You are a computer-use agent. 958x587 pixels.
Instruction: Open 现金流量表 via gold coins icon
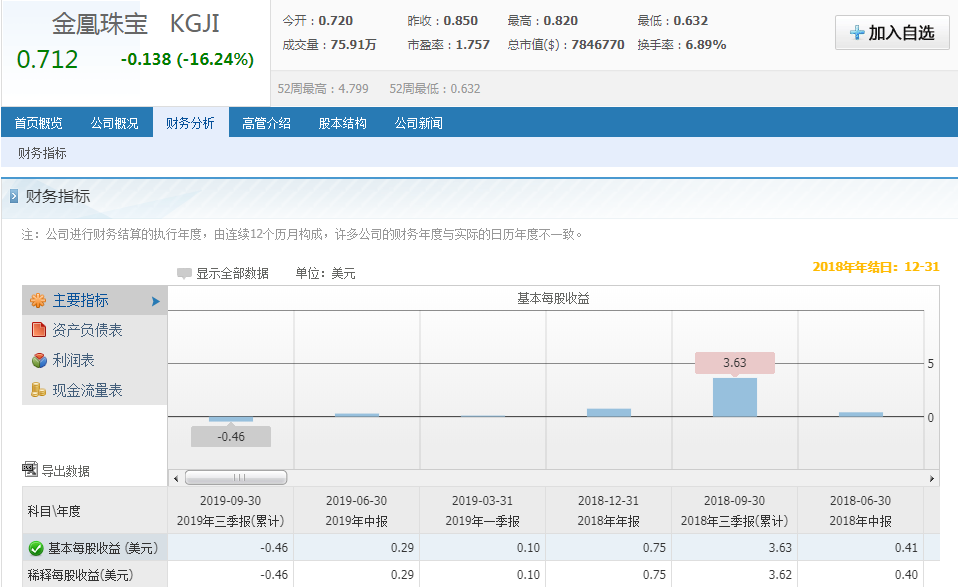(x=37, y=389)
